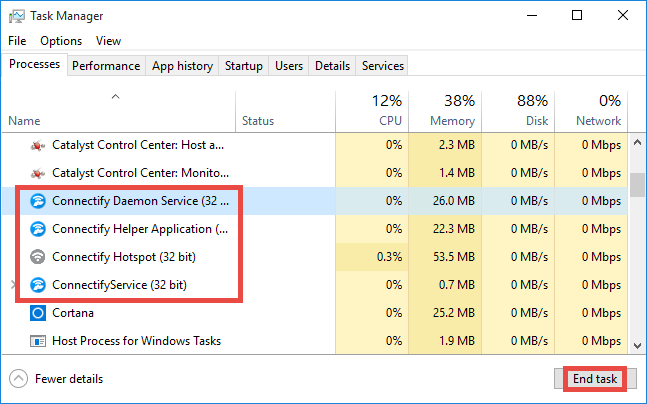
Task: Click the Catalyst Control Center Host icon
Action: click(38, 145)
